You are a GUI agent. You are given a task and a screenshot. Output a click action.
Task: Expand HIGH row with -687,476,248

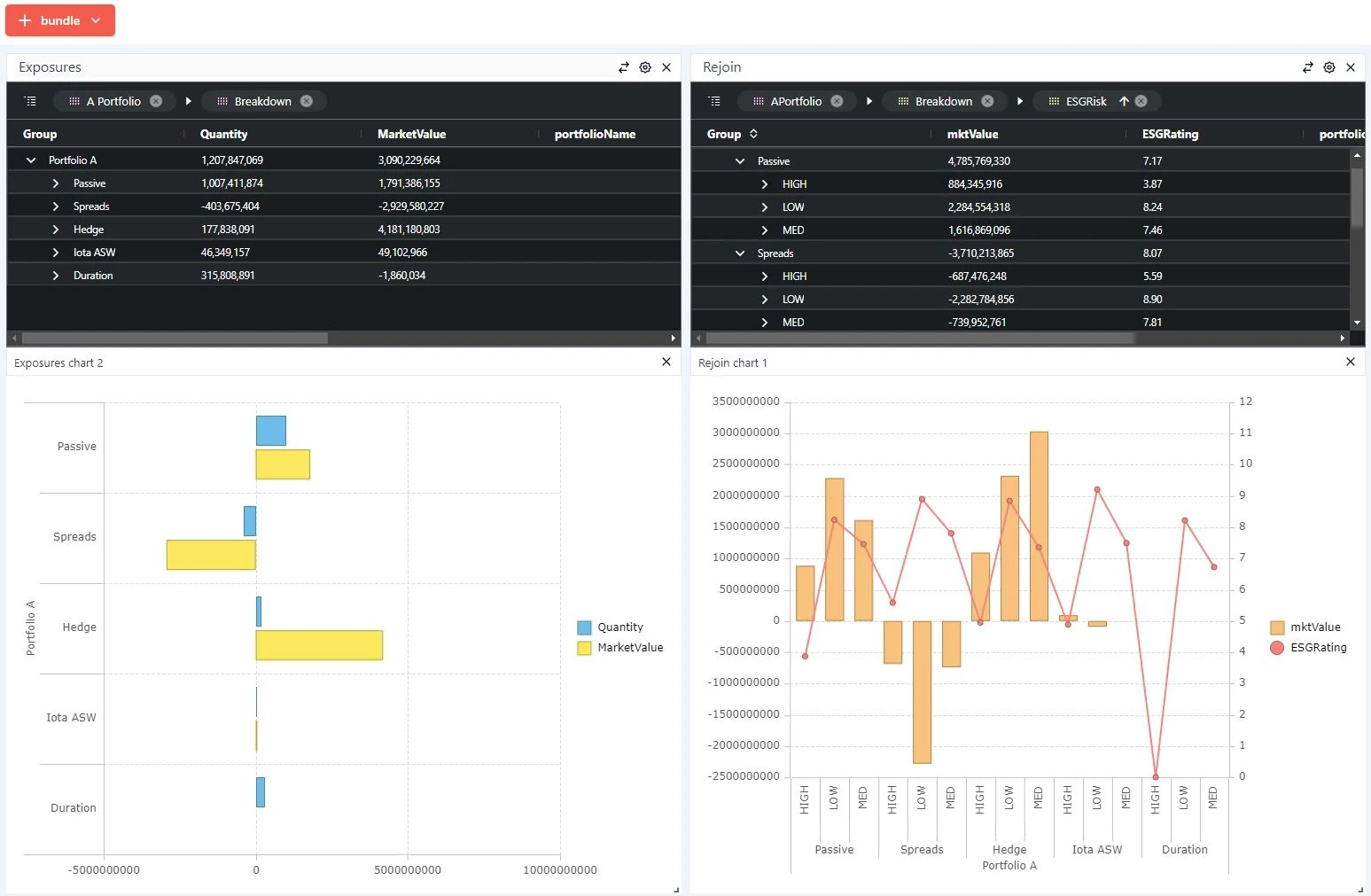[x=765, y=277]
